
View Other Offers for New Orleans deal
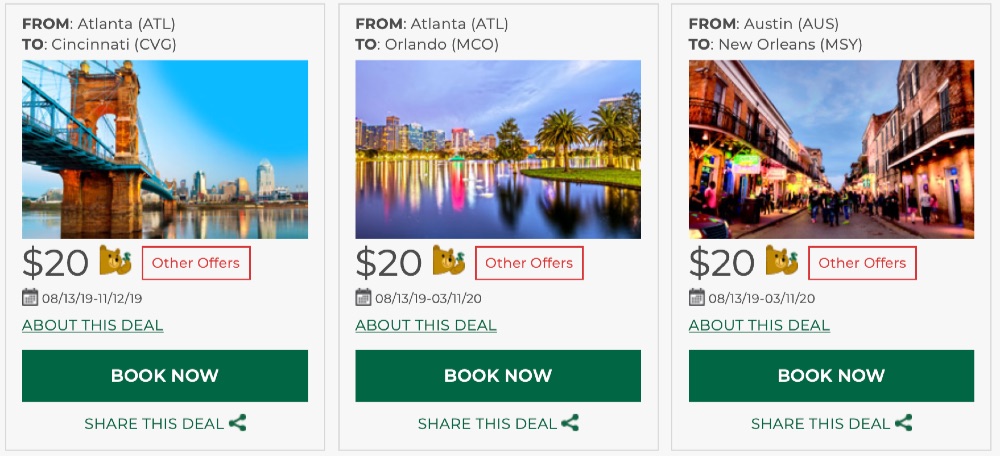click(862, 263)
